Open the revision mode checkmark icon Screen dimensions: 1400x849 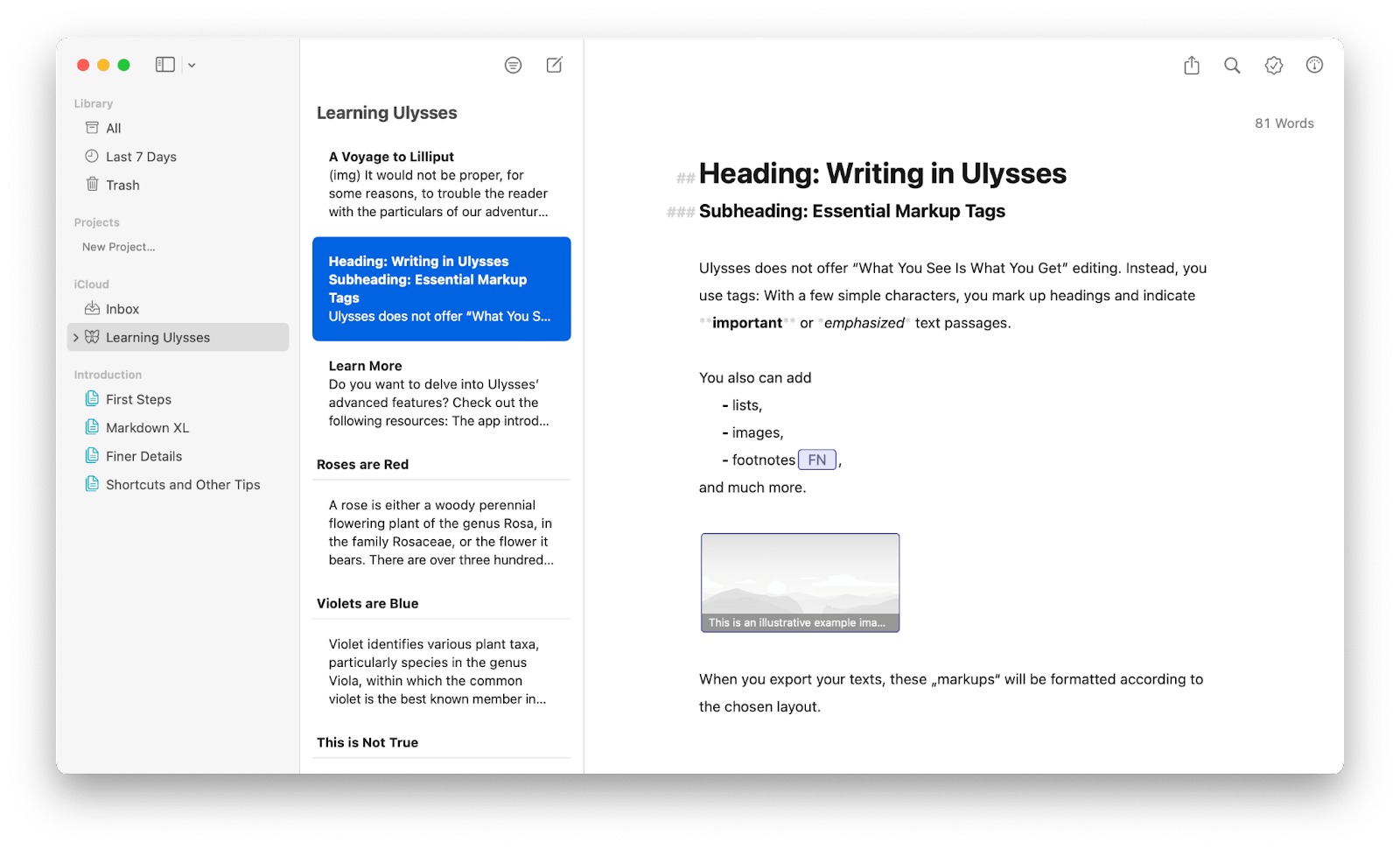pos(1273,65)
